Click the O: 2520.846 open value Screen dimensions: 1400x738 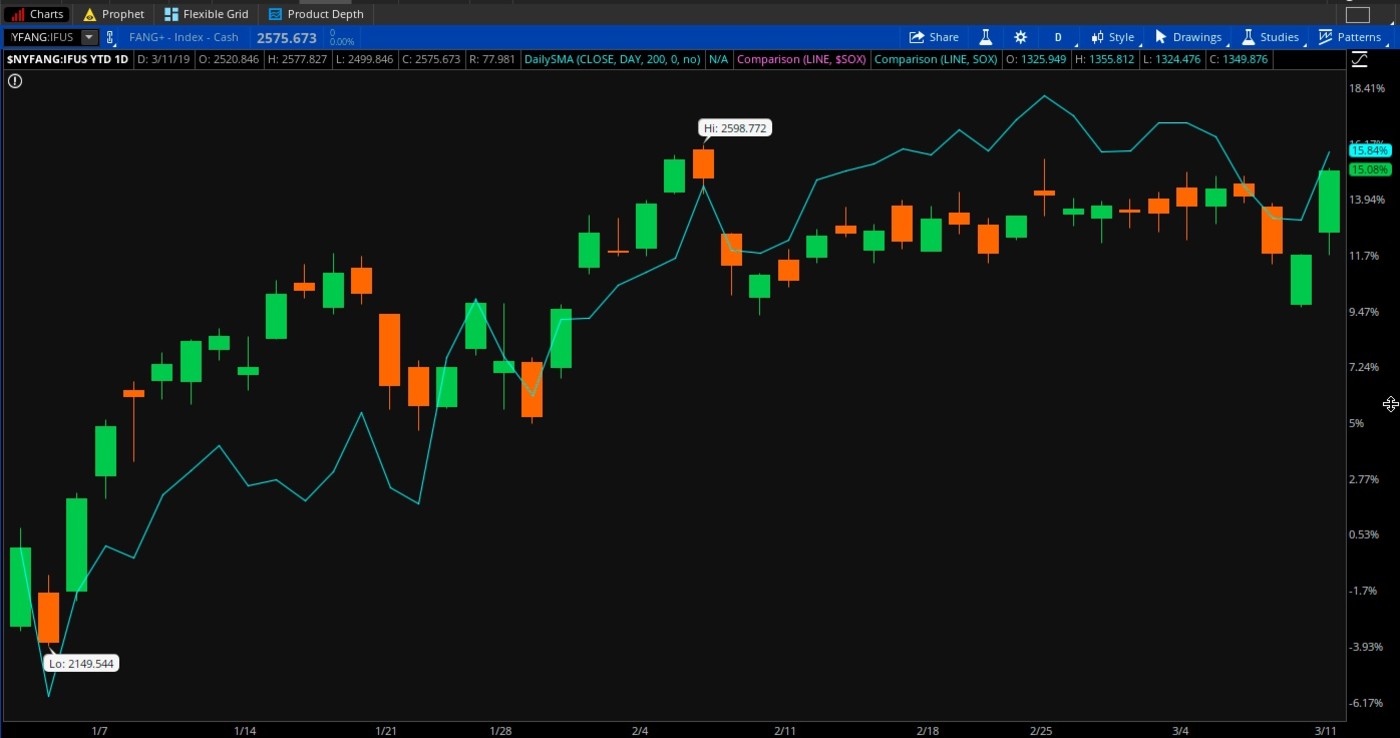tap(229, 59)
